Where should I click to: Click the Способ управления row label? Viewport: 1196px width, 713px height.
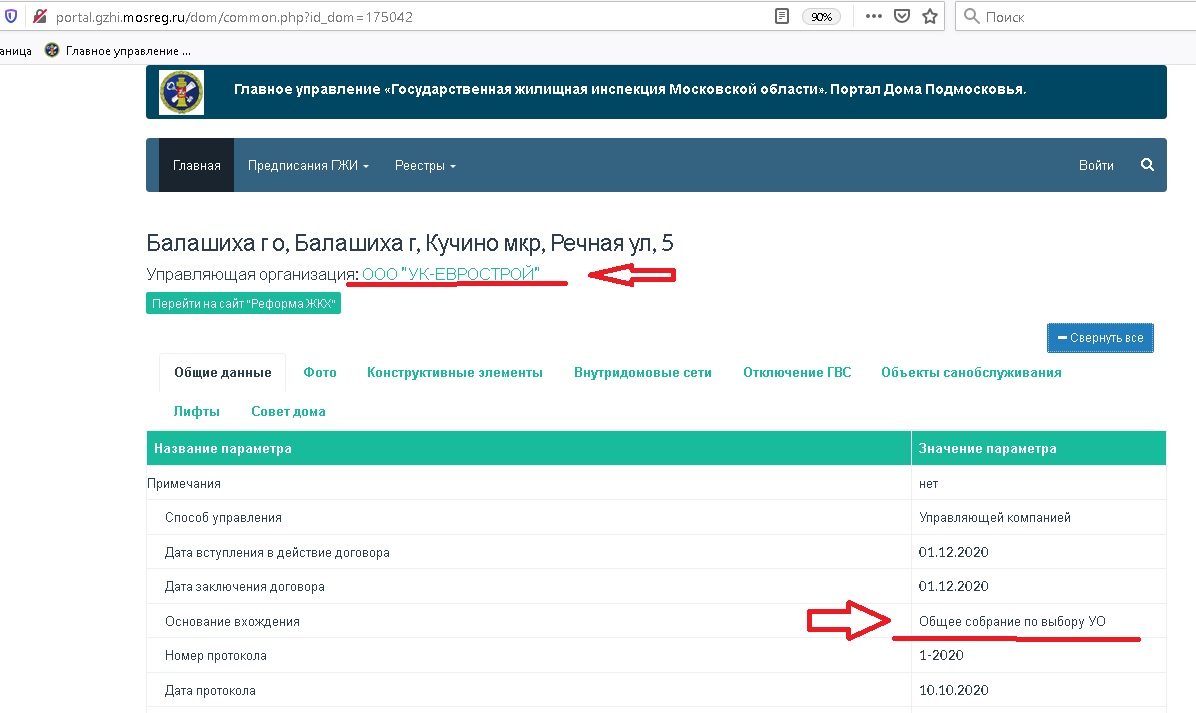coord(223,518)
